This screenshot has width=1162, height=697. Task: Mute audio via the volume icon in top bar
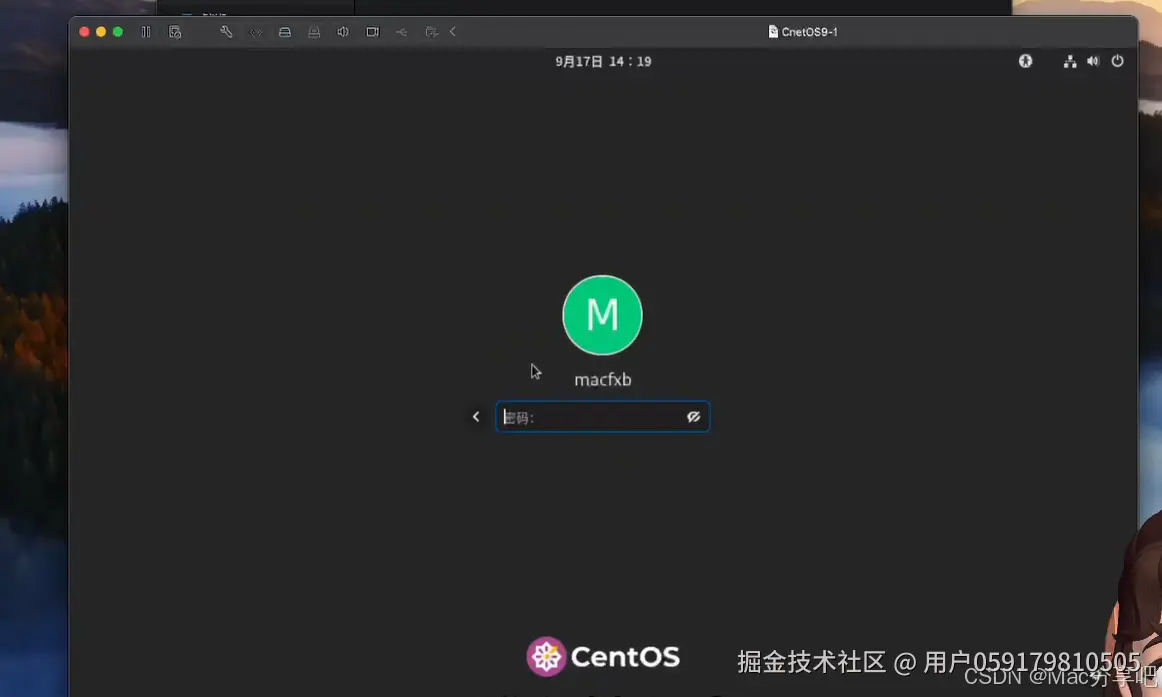(1093, 61)
